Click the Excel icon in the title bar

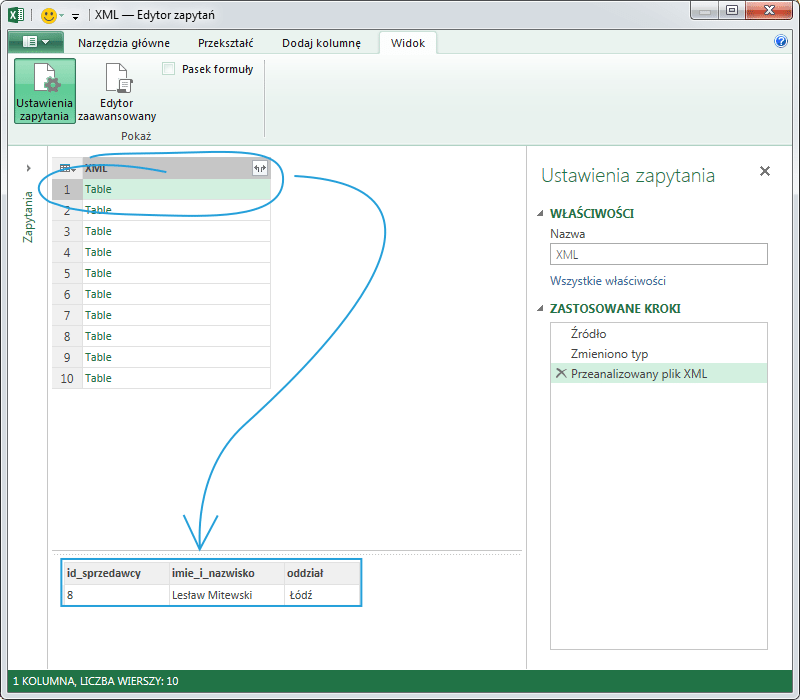coord(16,15)
